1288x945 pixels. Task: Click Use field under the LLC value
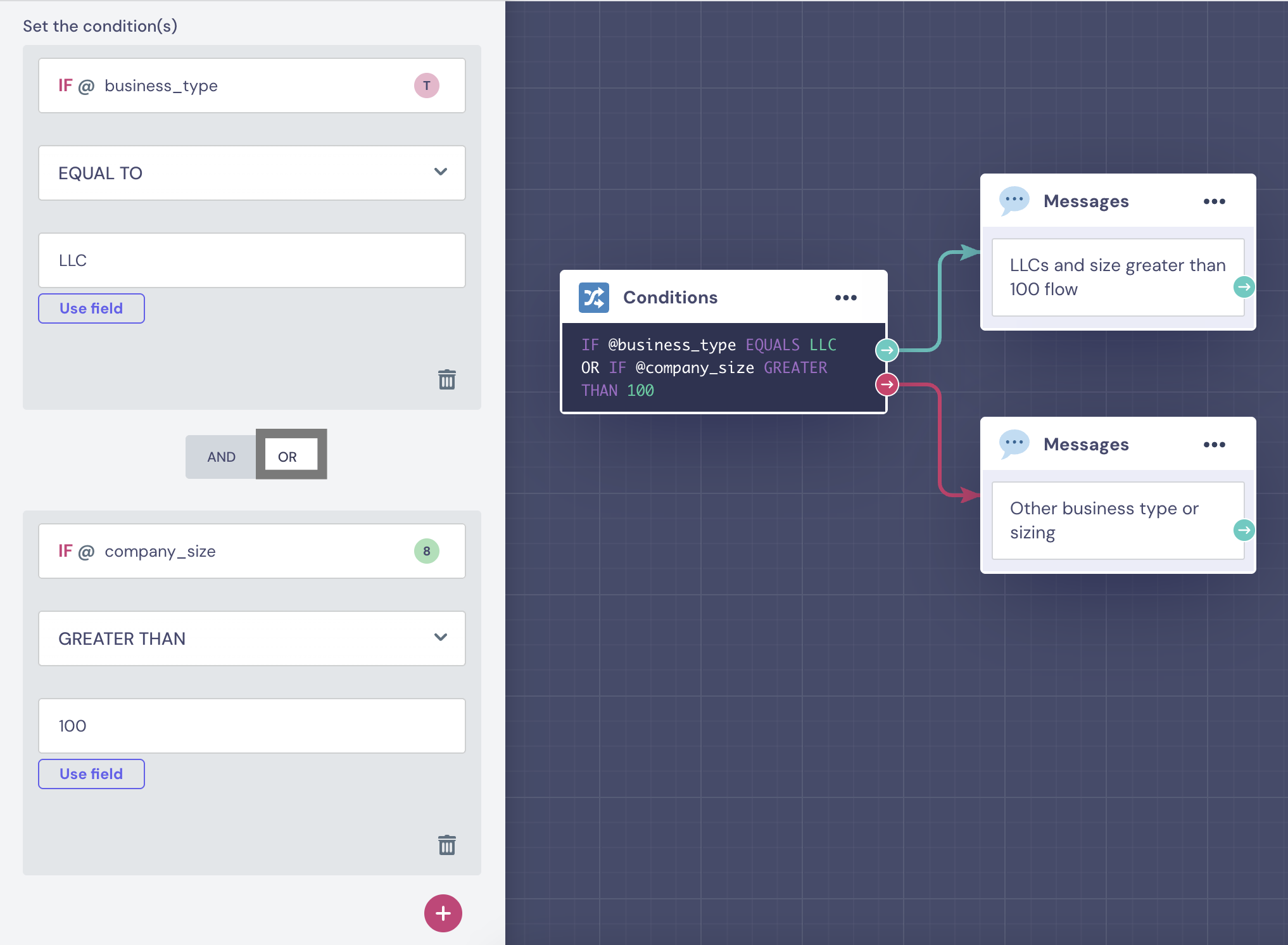click(x=91, y=308)
